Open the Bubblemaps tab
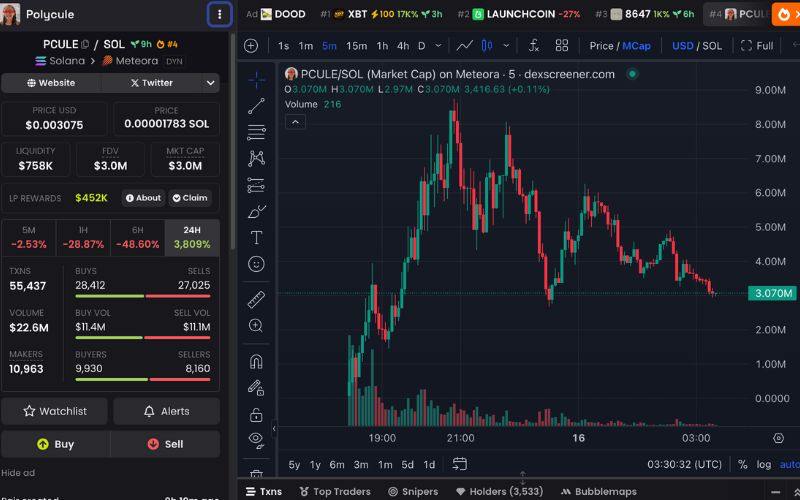This screenshot has height=500, width=800. click(598, 491)
